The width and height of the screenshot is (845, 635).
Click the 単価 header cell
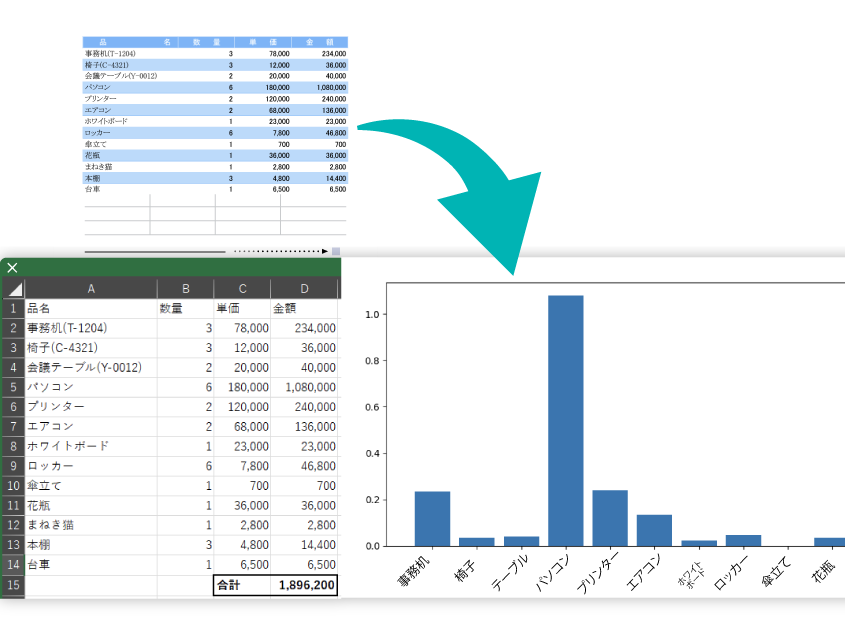coord(243,308)
